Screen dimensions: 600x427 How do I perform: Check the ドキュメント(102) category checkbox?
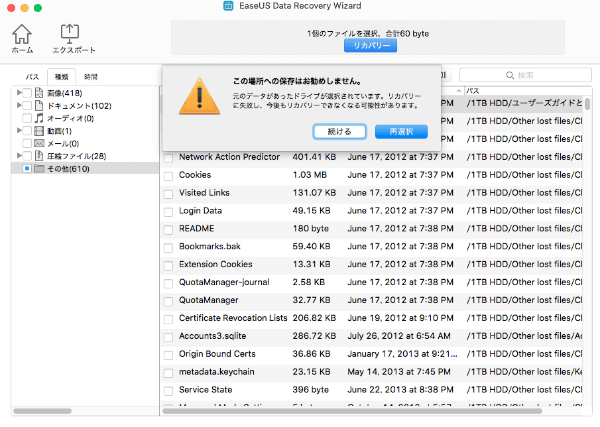(27, 106)
